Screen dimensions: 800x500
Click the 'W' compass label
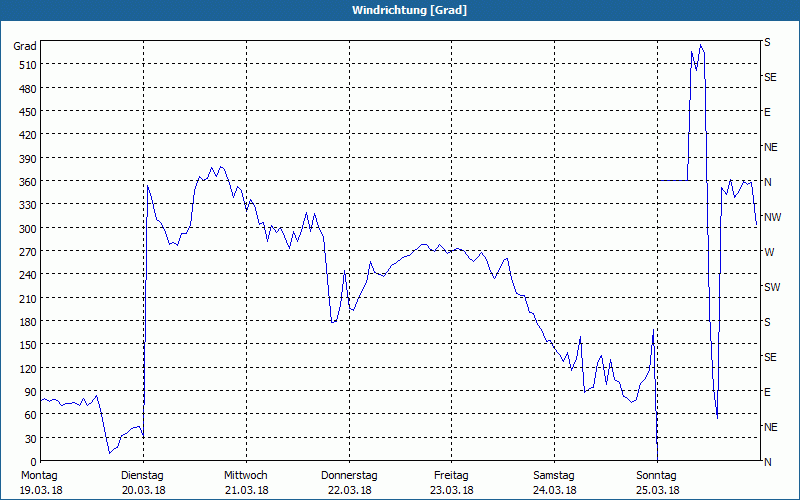click(x=769, y=252)
